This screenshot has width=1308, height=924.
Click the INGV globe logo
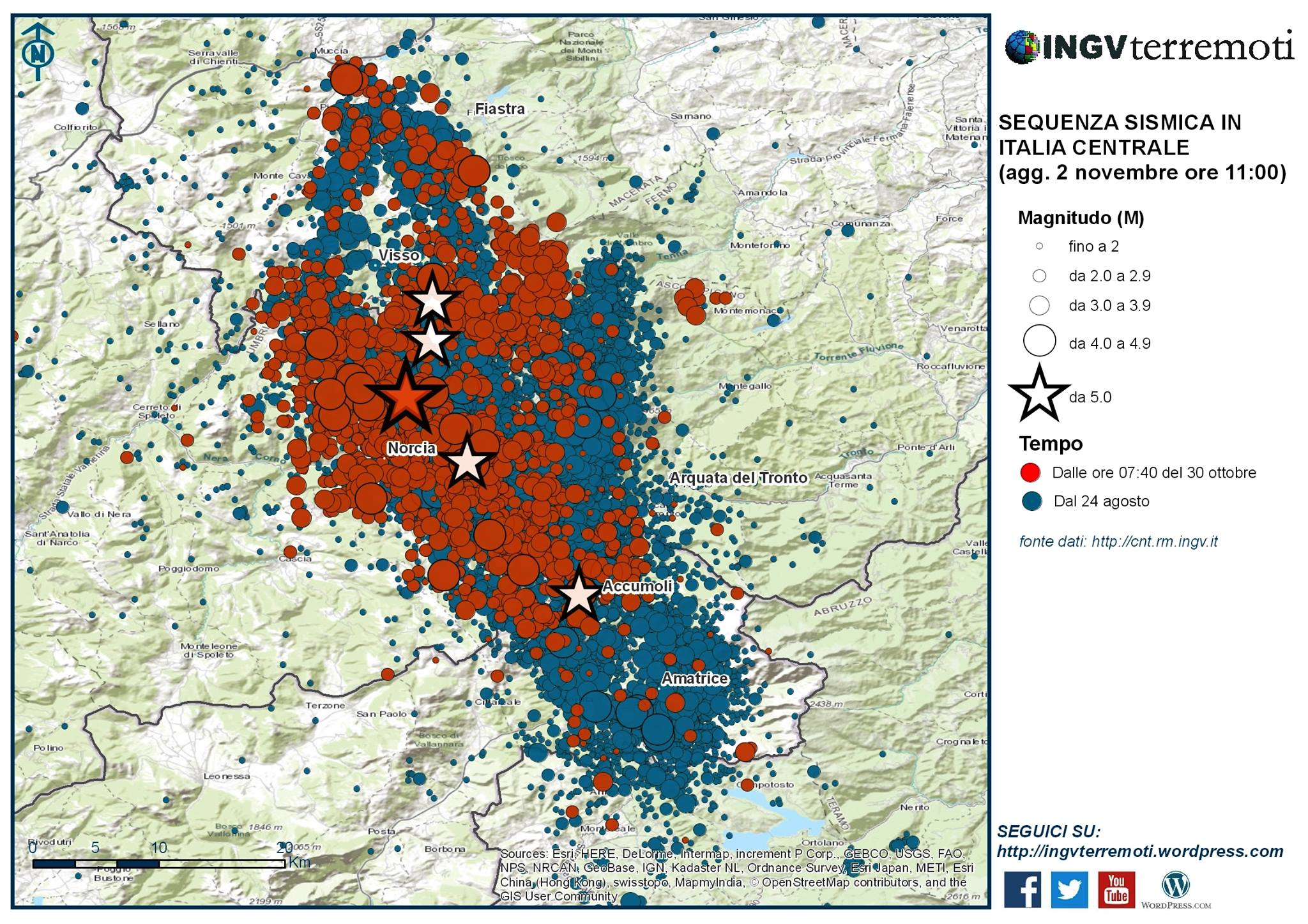pos(1022,47)
